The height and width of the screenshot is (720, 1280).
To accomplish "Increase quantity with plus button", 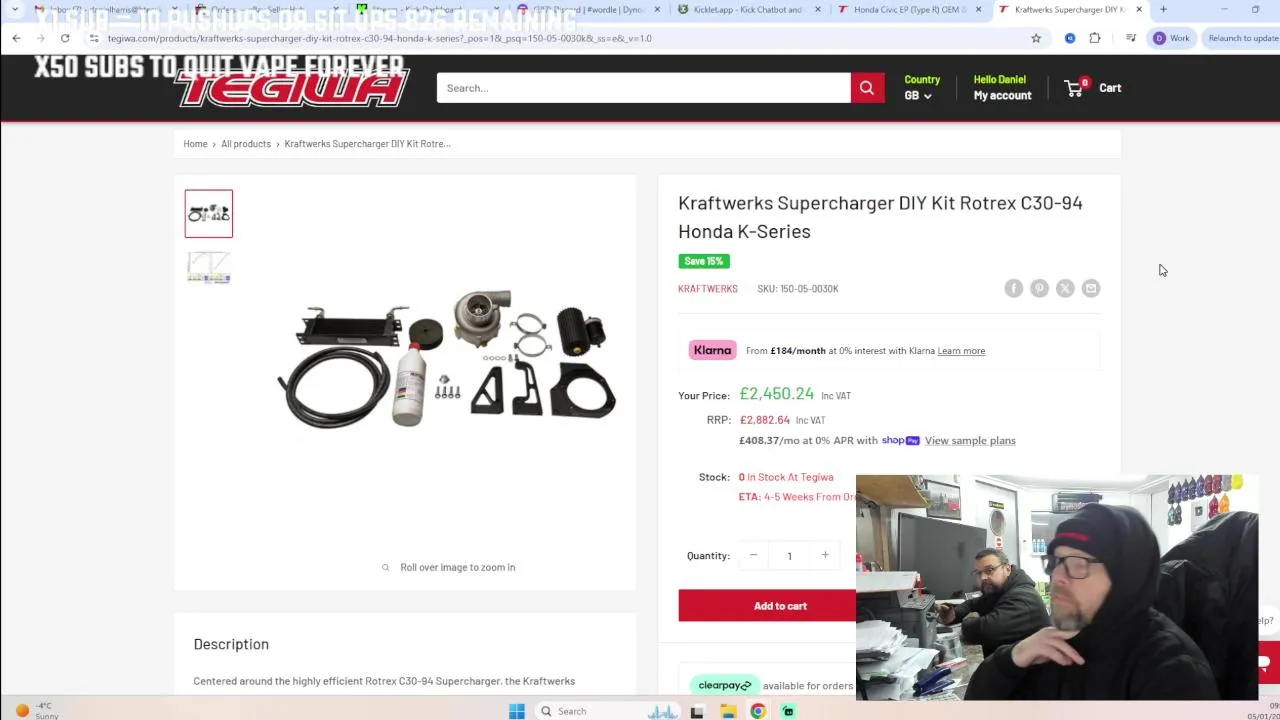I will point(825,555).
